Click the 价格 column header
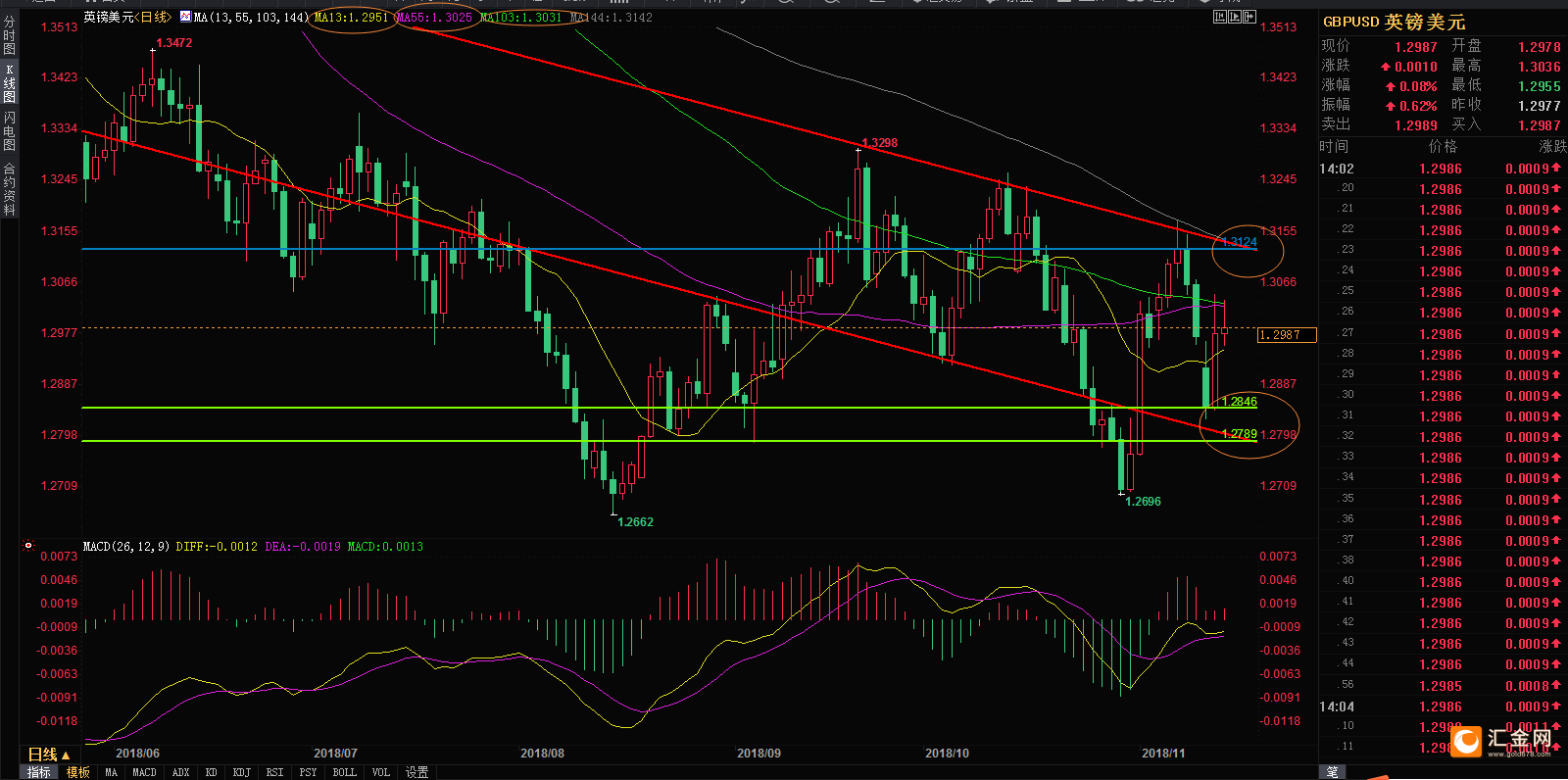The height and width of the screenshot is (780, 1568). point(1443,146)
